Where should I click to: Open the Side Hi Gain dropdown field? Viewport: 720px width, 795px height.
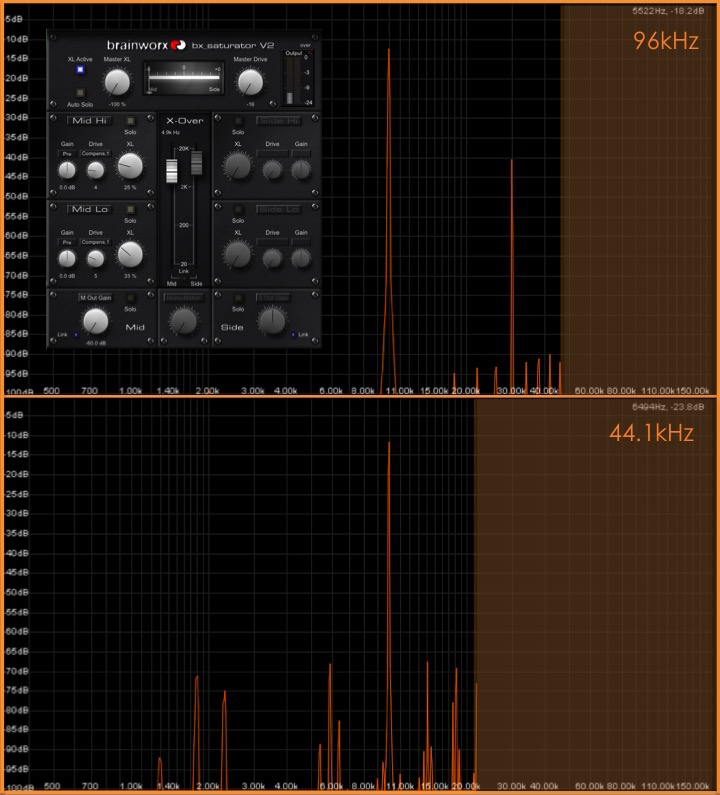tap(301, 153)
